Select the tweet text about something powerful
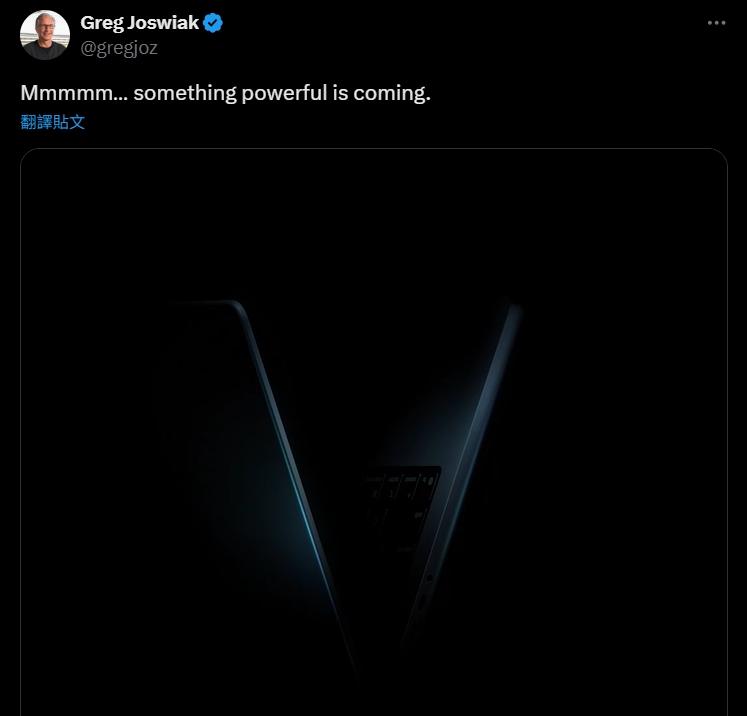The height and width of the screenshot is (716, 747). (x=225, y=93)
